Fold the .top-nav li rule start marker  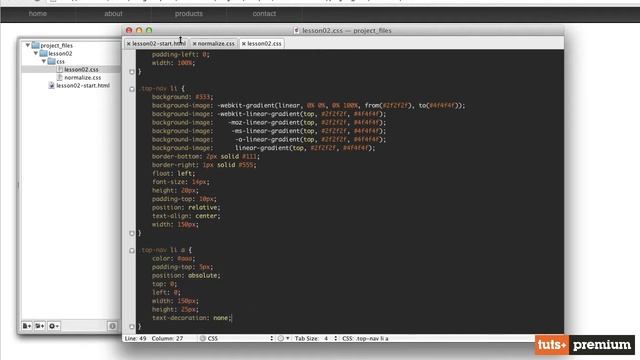coord(132,89)
